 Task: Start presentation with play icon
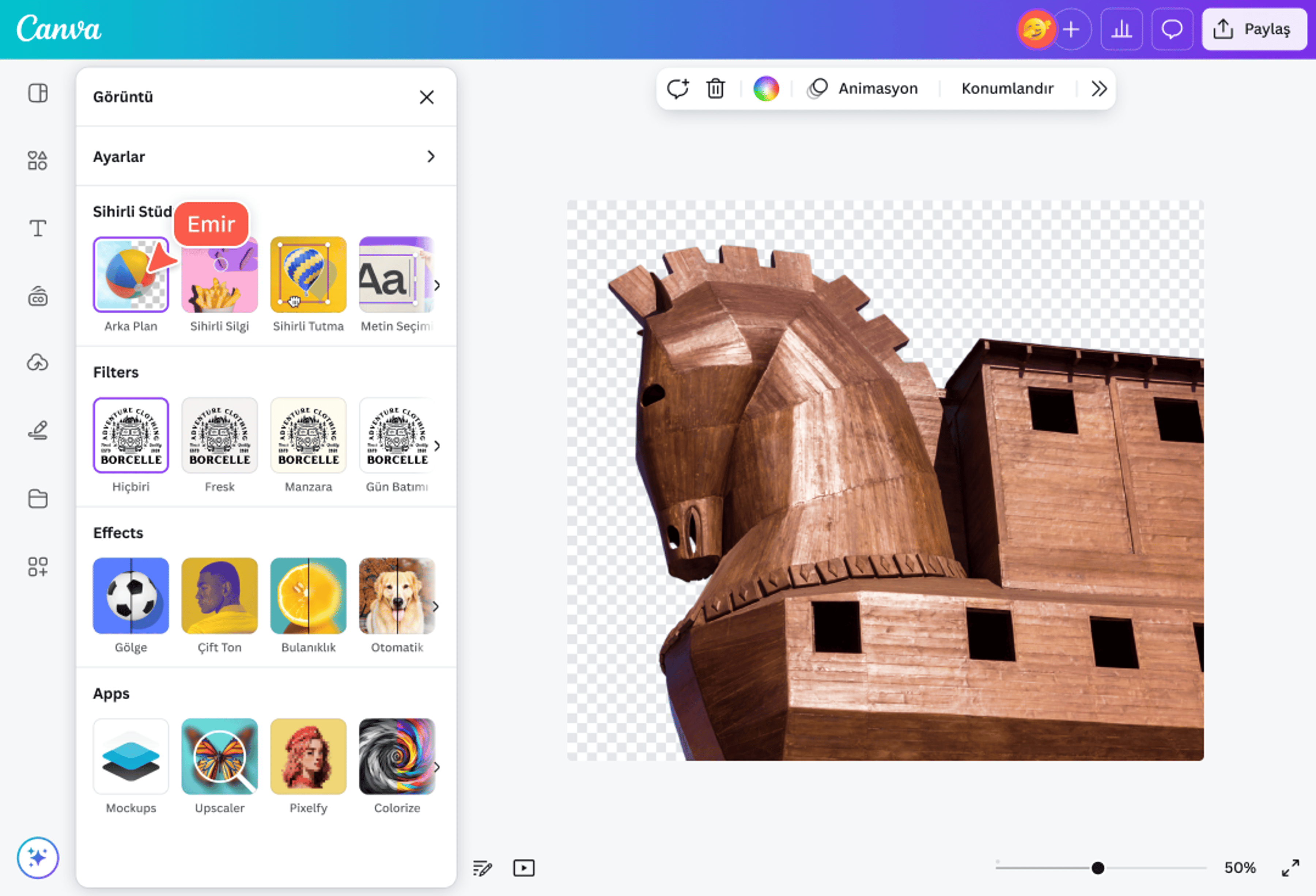pyautogui.click(x=524, y=868)
